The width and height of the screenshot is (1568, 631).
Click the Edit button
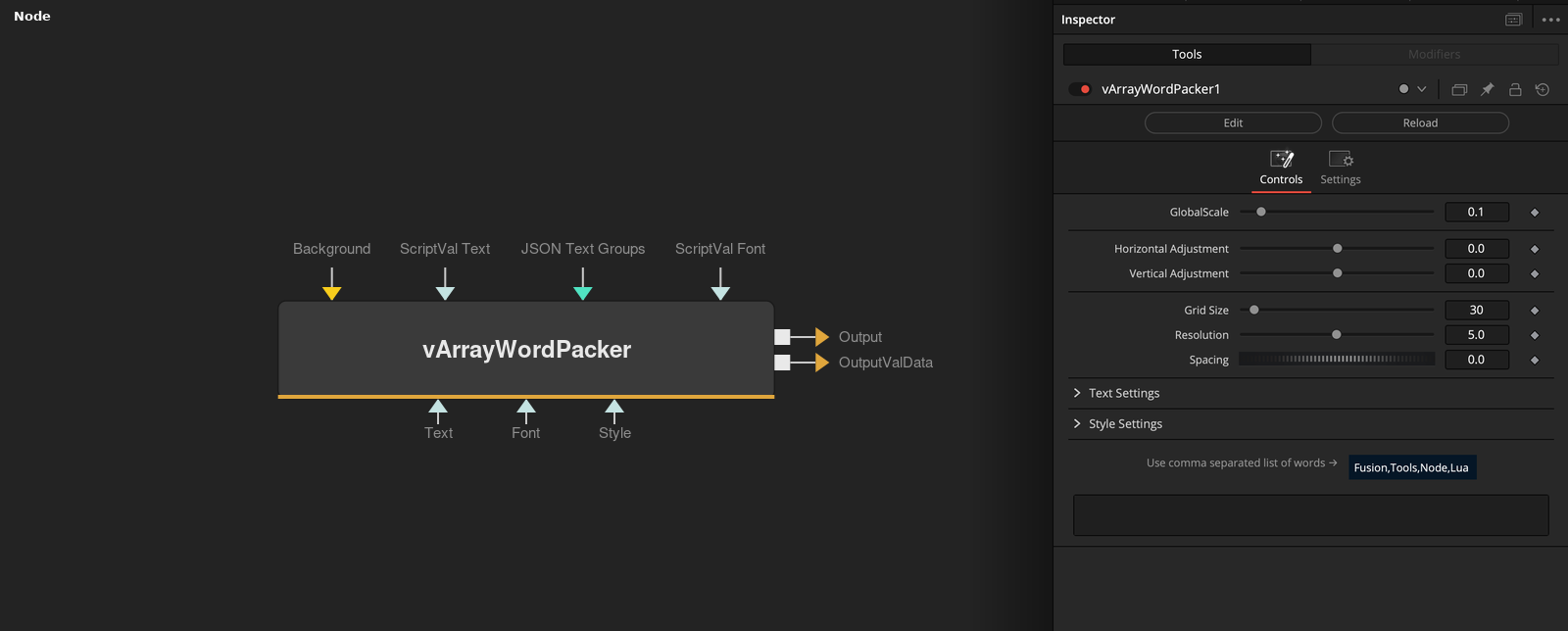pyautogui.click(x=1233, y=122)
